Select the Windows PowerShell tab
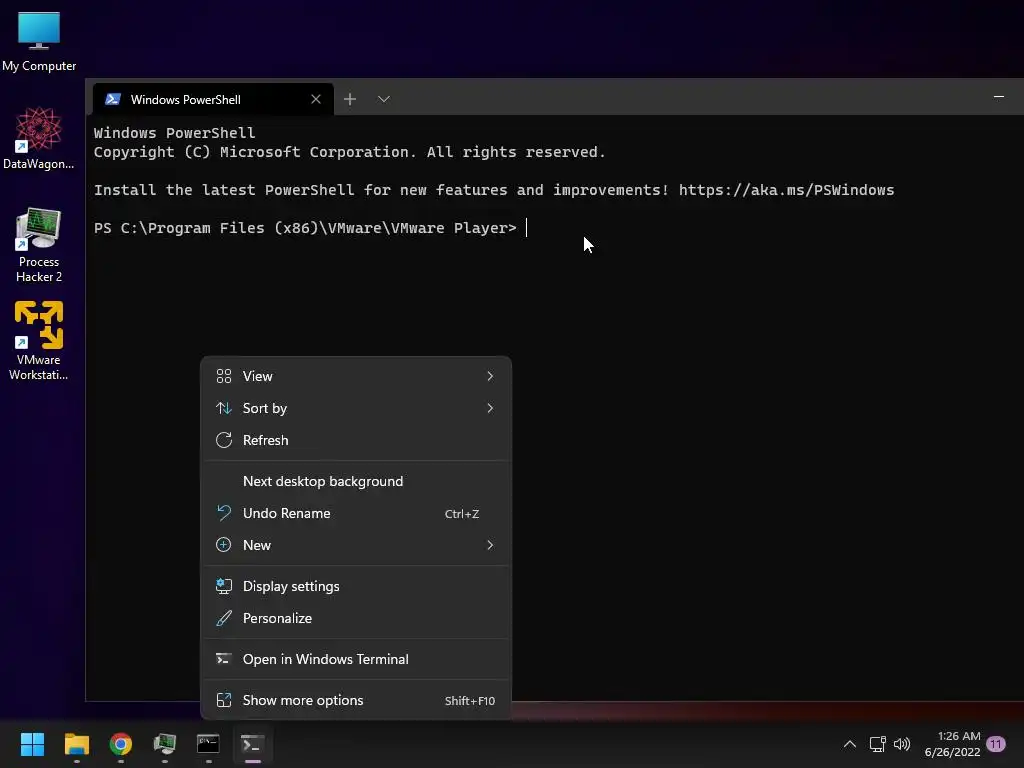This screenshot has width=1024, height=768. click(213, 99)
